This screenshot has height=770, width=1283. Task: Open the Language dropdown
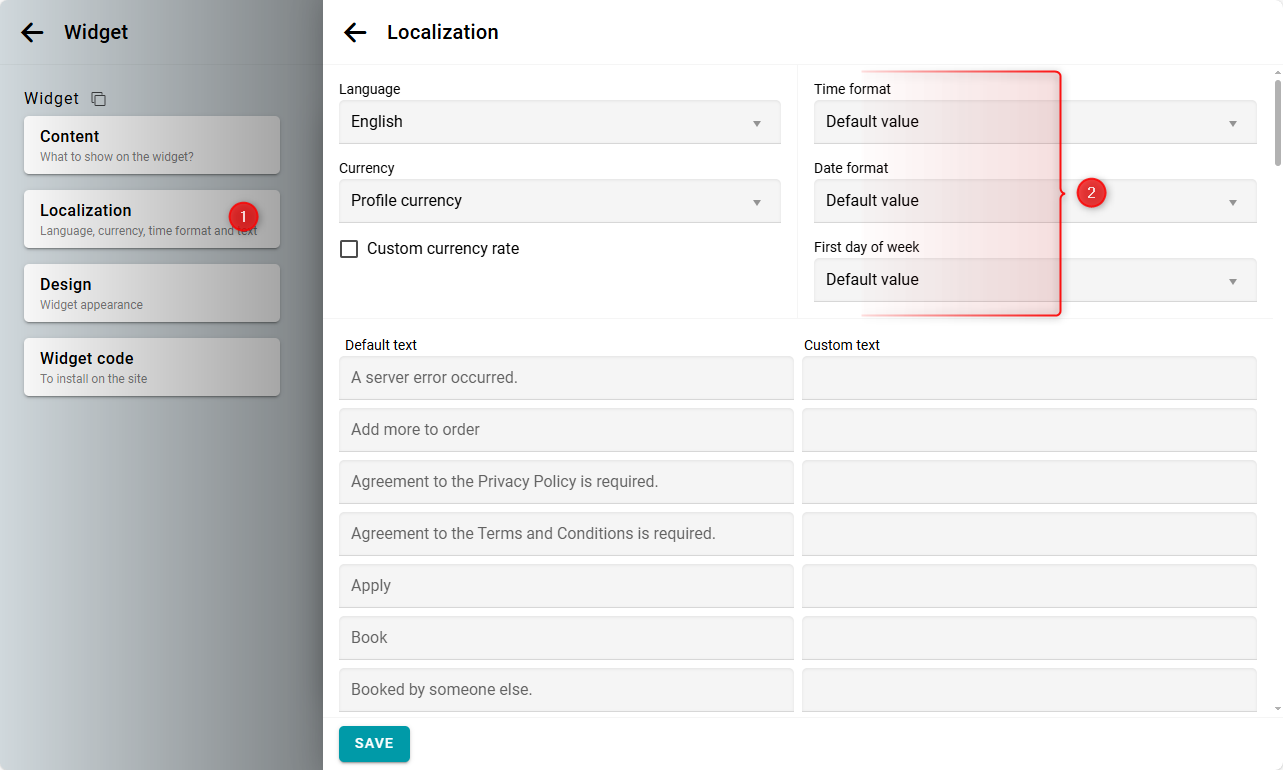click(559, 122)
